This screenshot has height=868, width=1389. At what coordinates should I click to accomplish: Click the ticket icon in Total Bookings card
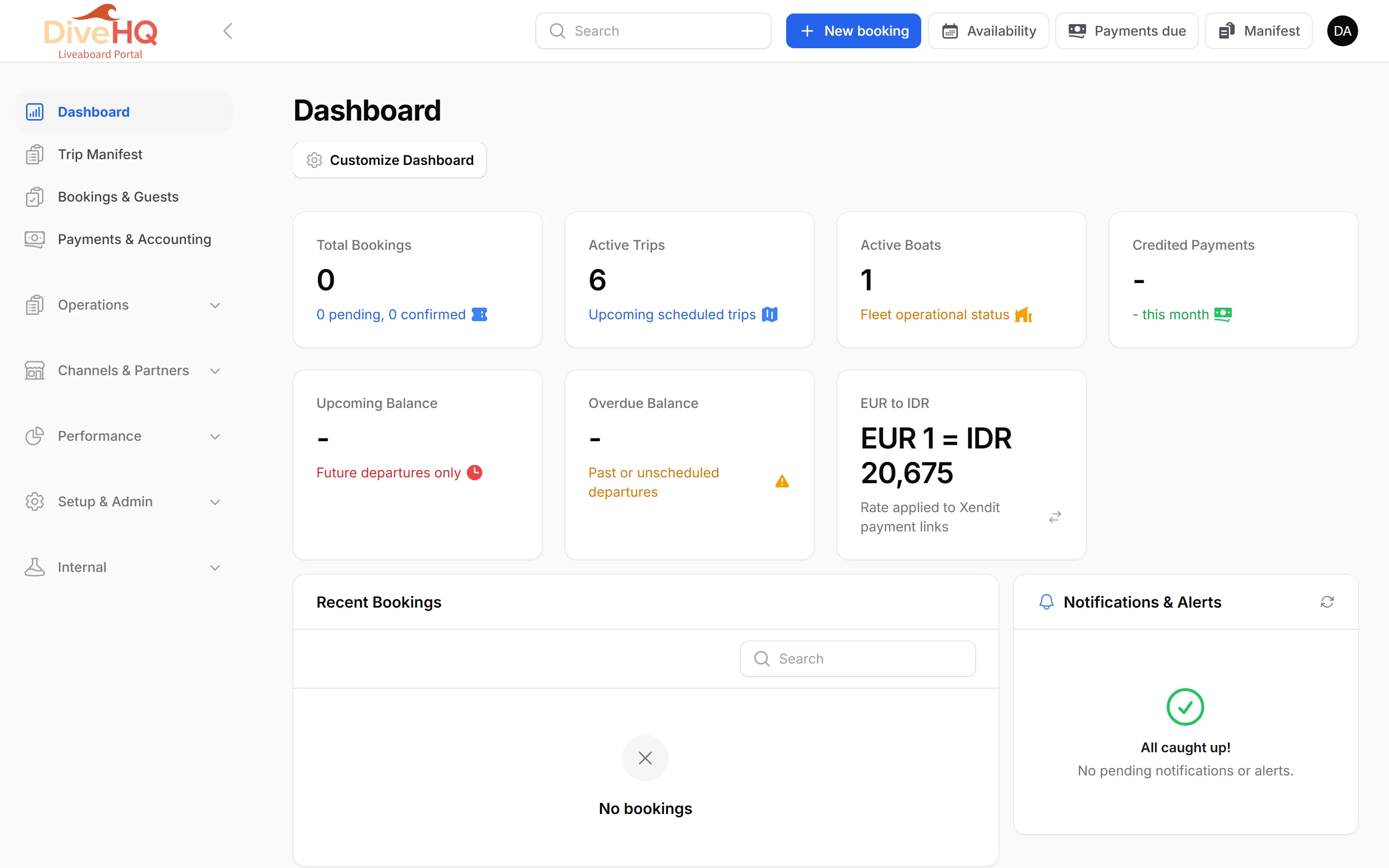tap(479, 314)
